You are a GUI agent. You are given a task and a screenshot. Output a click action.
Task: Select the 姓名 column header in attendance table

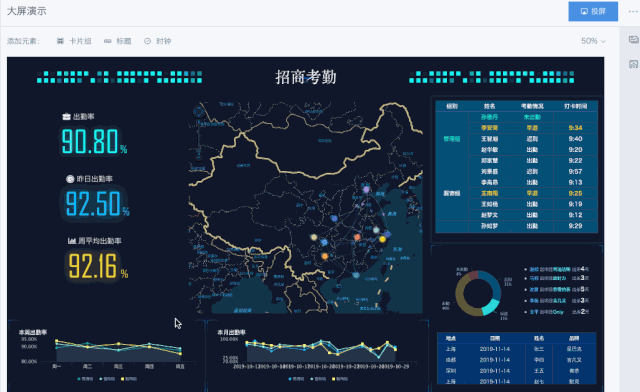489,106
